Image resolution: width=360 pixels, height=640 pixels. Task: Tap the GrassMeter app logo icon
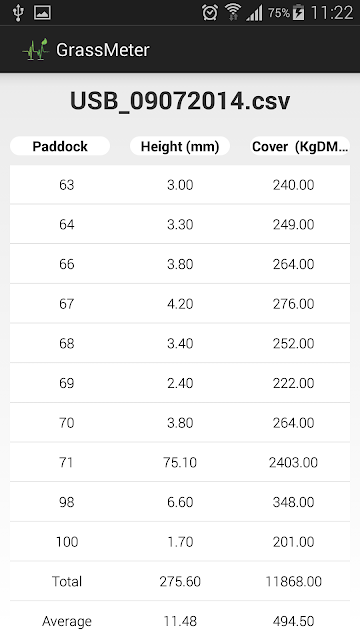pos(36,50)
